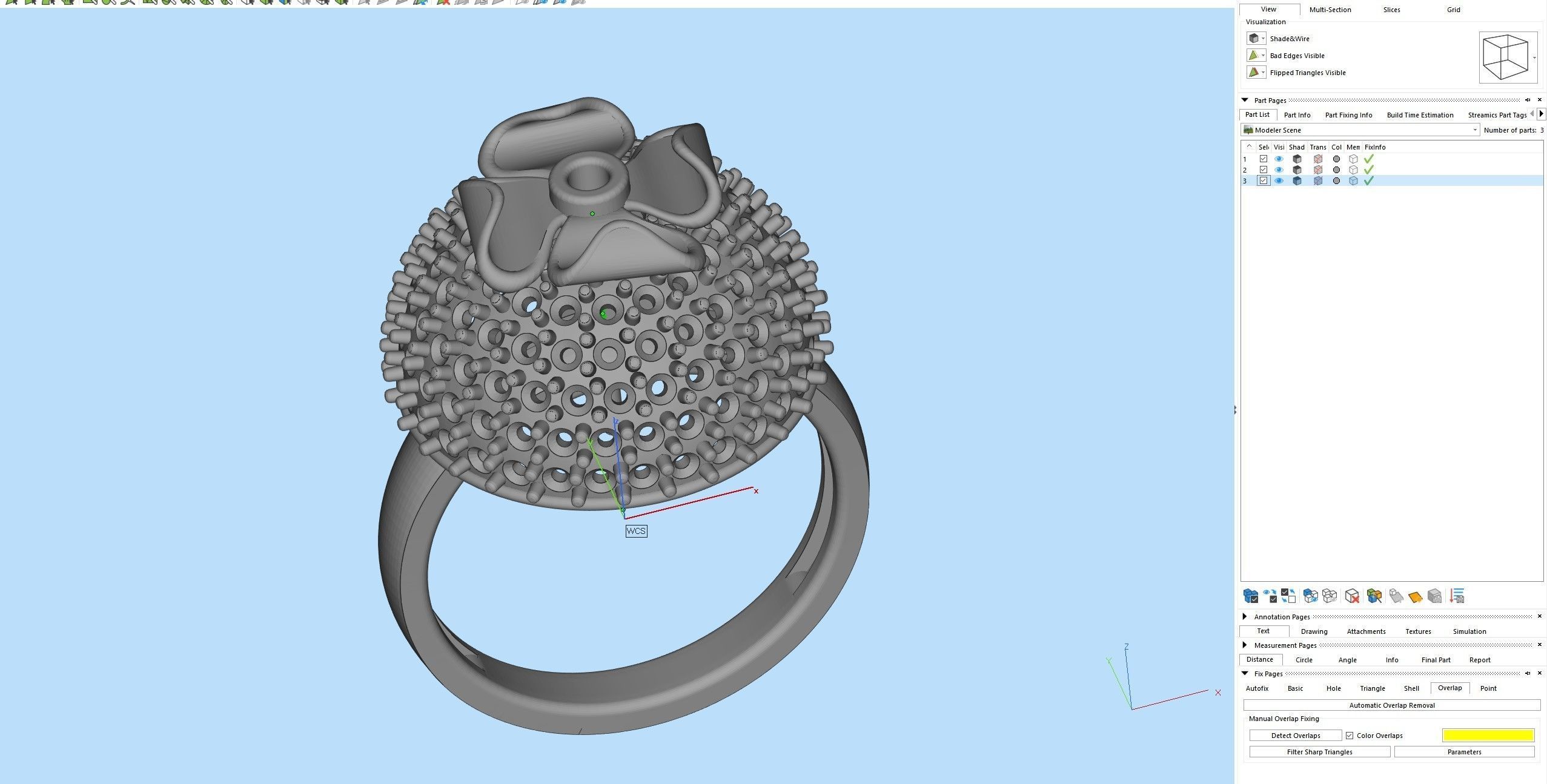Viewport: 1547px width, 784px height.
Task: Open the Hole fix tab
Action: tap(1333, 688)
